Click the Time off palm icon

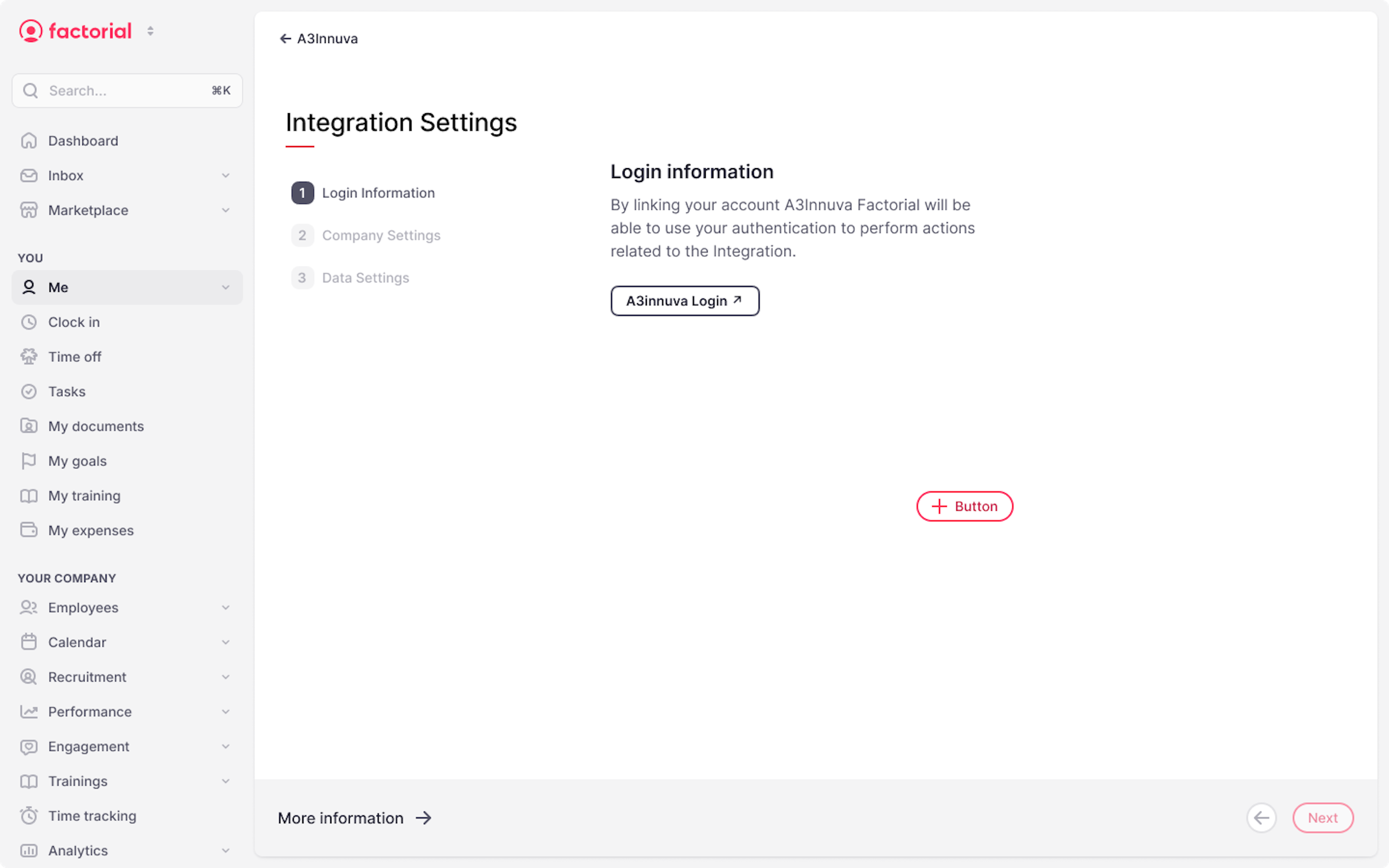29,357
